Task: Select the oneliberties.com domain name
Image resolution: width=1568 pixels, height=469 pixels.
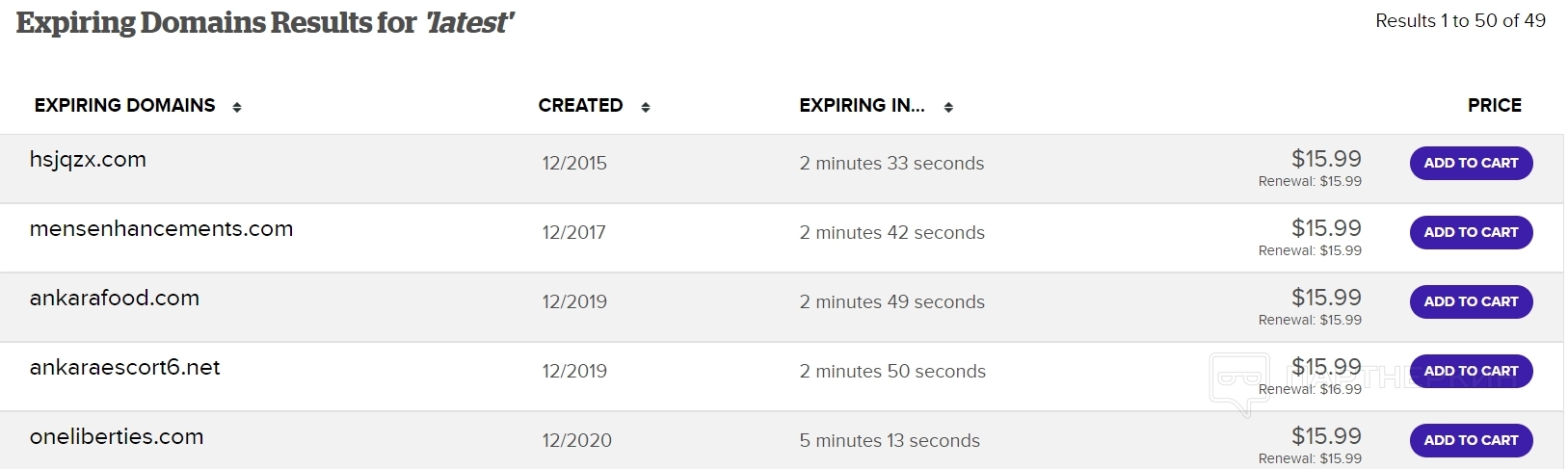Action: (x=117, y=437)
